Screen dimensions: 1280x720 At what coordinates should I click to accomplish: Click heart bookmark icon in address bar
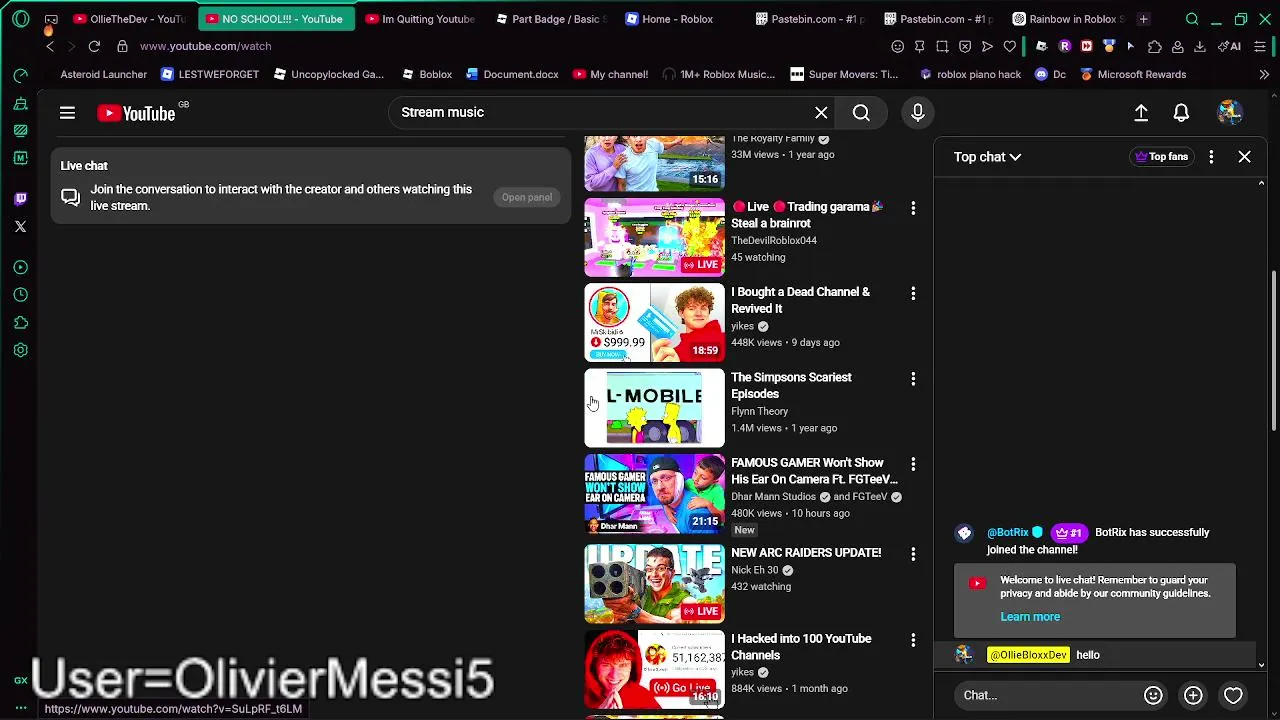(x=1010, y=46)
